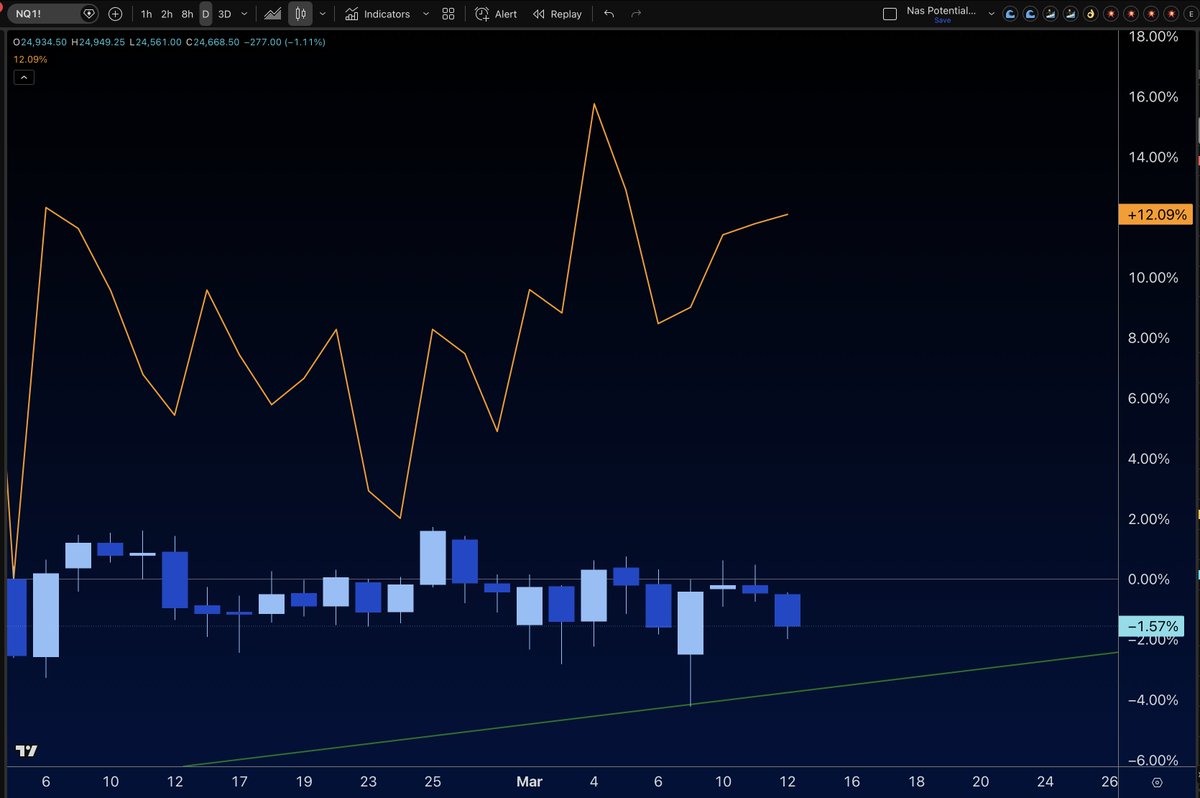This screenshot has height=798, width=1200.
Task: Click the 10.00% price axis label
Action: [1151, 278]
